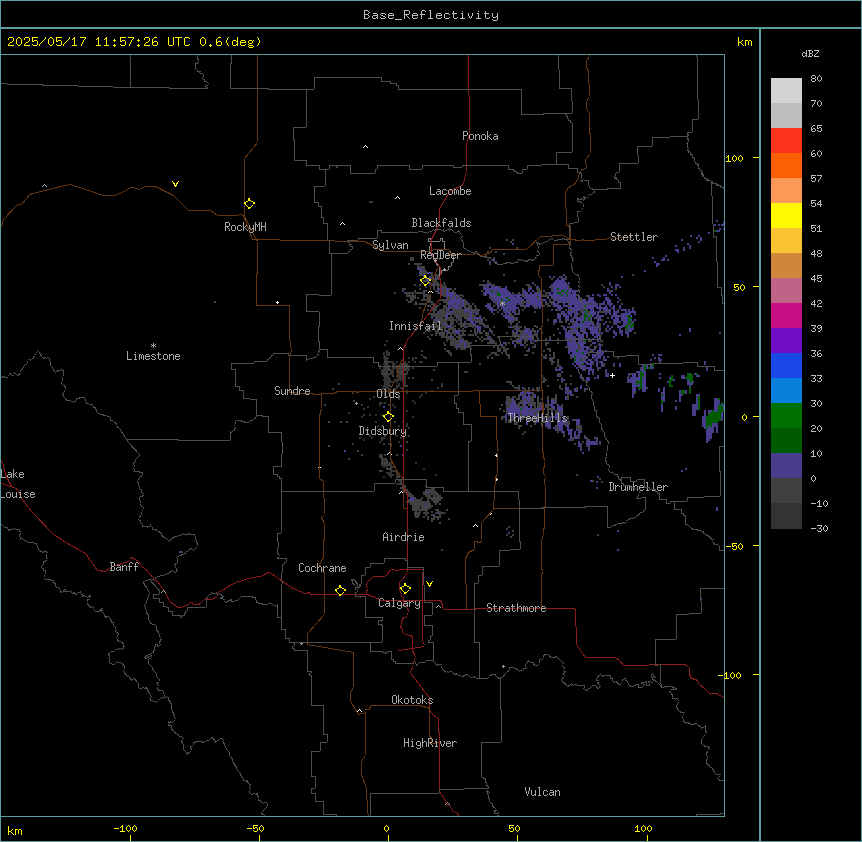Screen dimensions: 862x842
Task: Select the blue 36-33 dBZ legend swatch
Action: [786, 365]
